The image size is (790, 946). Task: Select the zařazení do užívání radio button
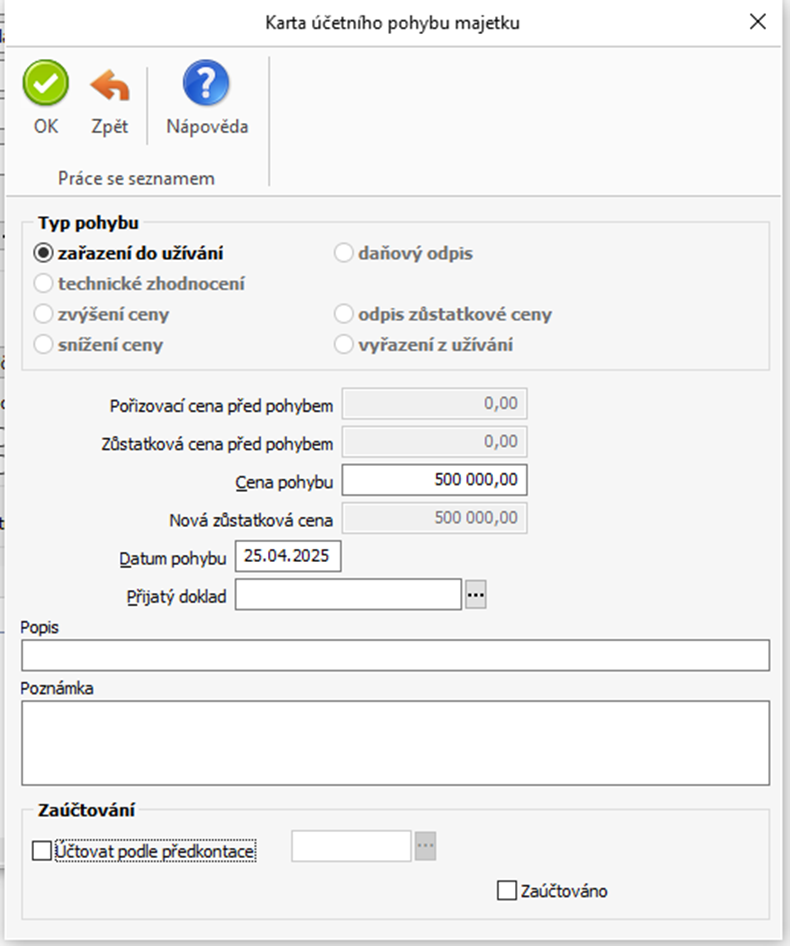44,254
